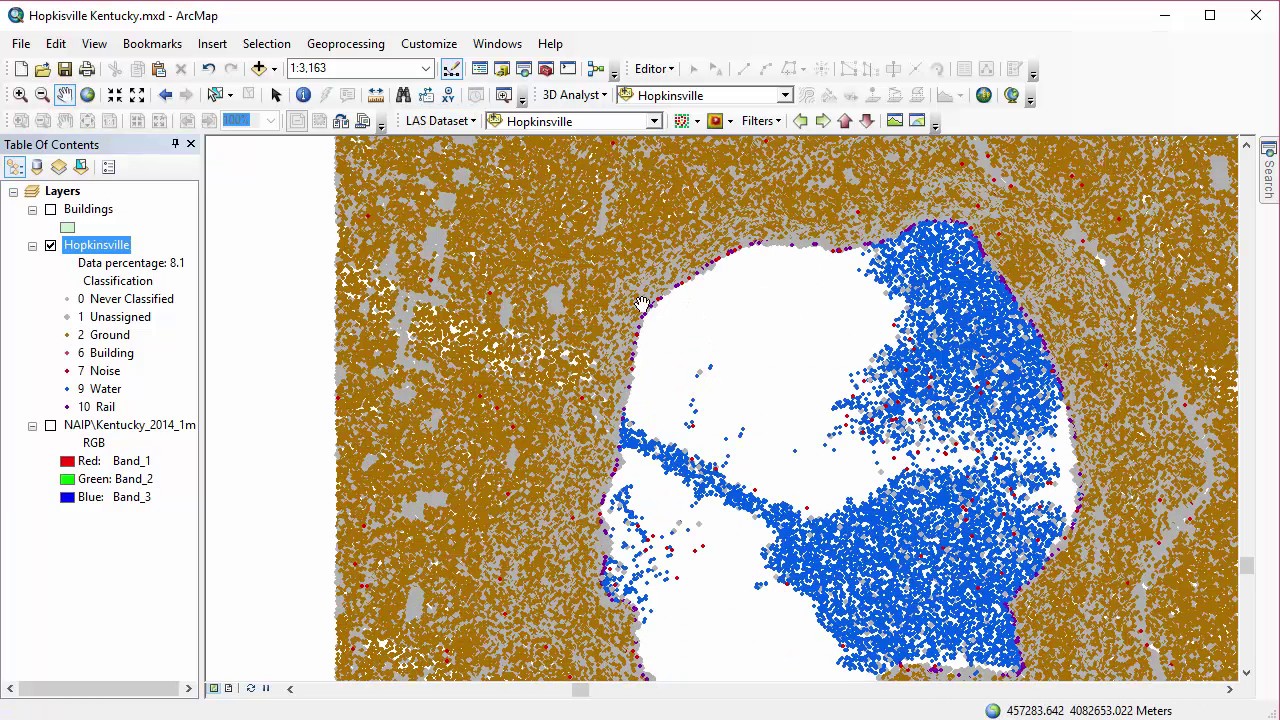Open the Windows menu
The image size is (1280, 720).
497,44
